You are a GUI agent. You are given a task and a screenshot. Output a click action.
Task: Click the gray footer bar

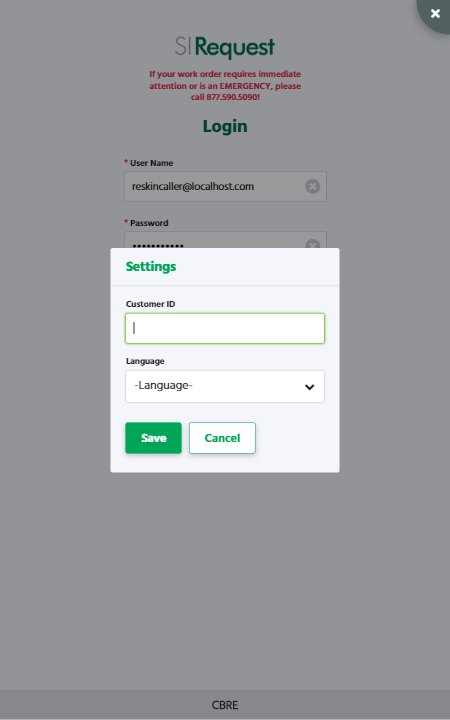pos(225,704)
